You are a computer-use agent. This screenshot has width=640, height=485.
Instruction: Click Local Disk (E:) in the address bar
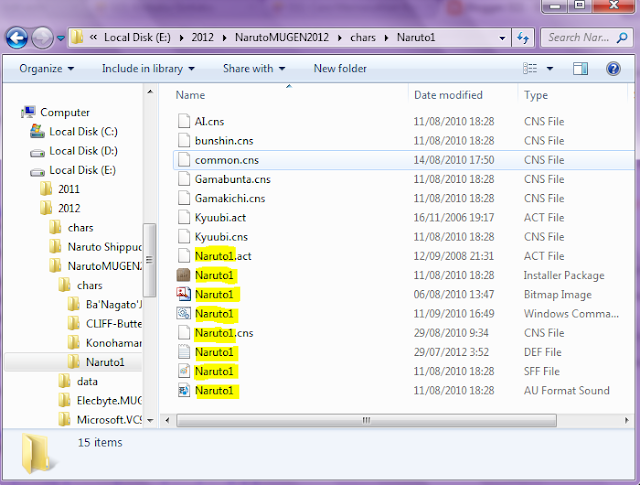click(x=137, y=38)
